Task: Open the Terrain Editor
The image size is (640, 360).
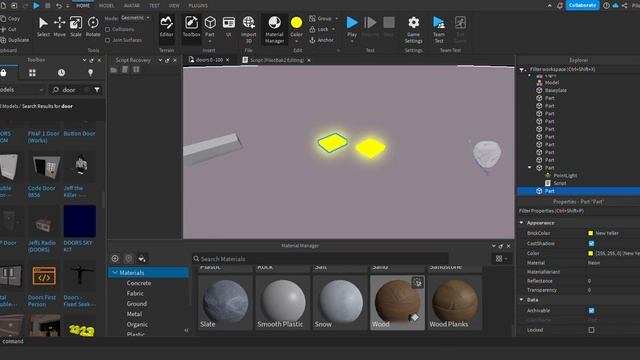Action: (x=167, y=27)
